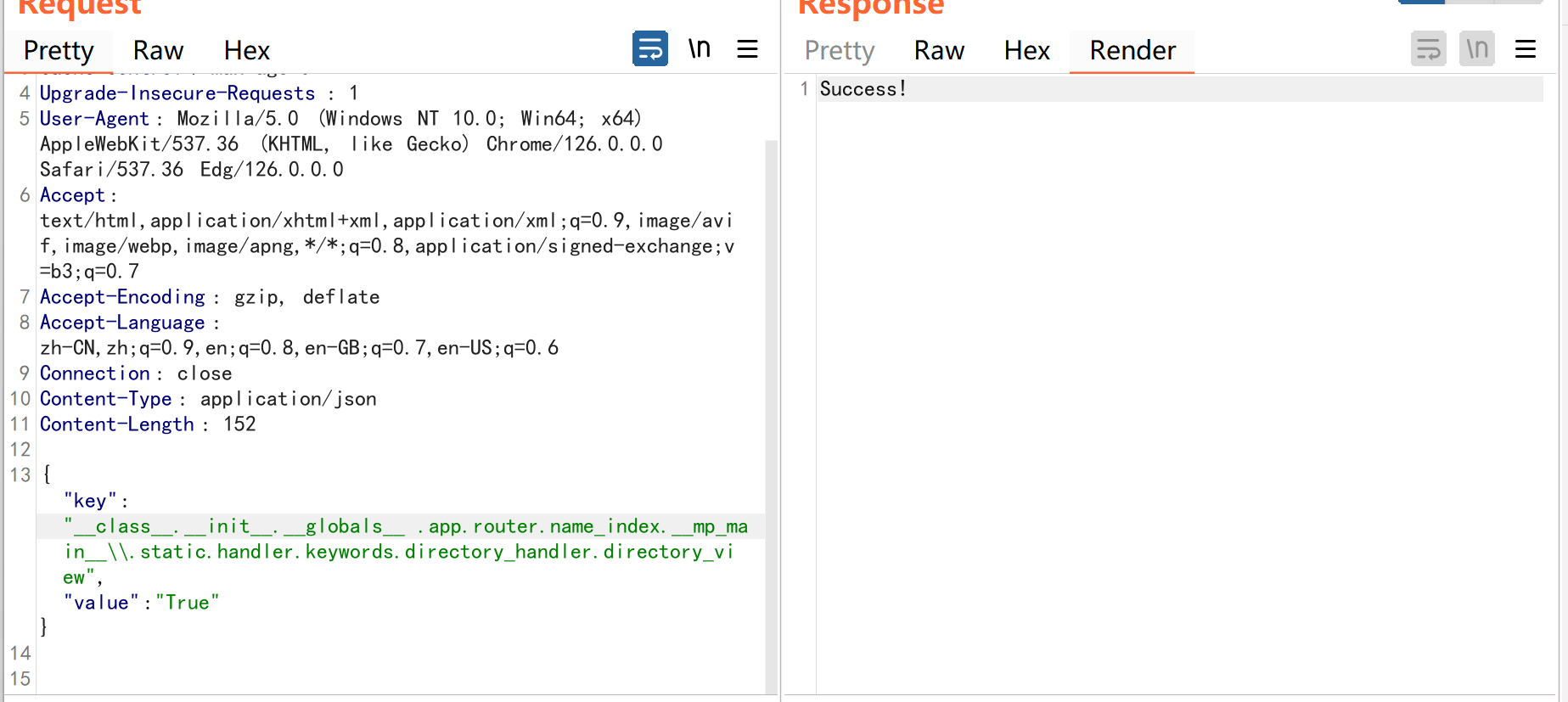Click the "key" JSON property name
The height and width of the screenshot is (702, 1568).
[x=90, y=501]
